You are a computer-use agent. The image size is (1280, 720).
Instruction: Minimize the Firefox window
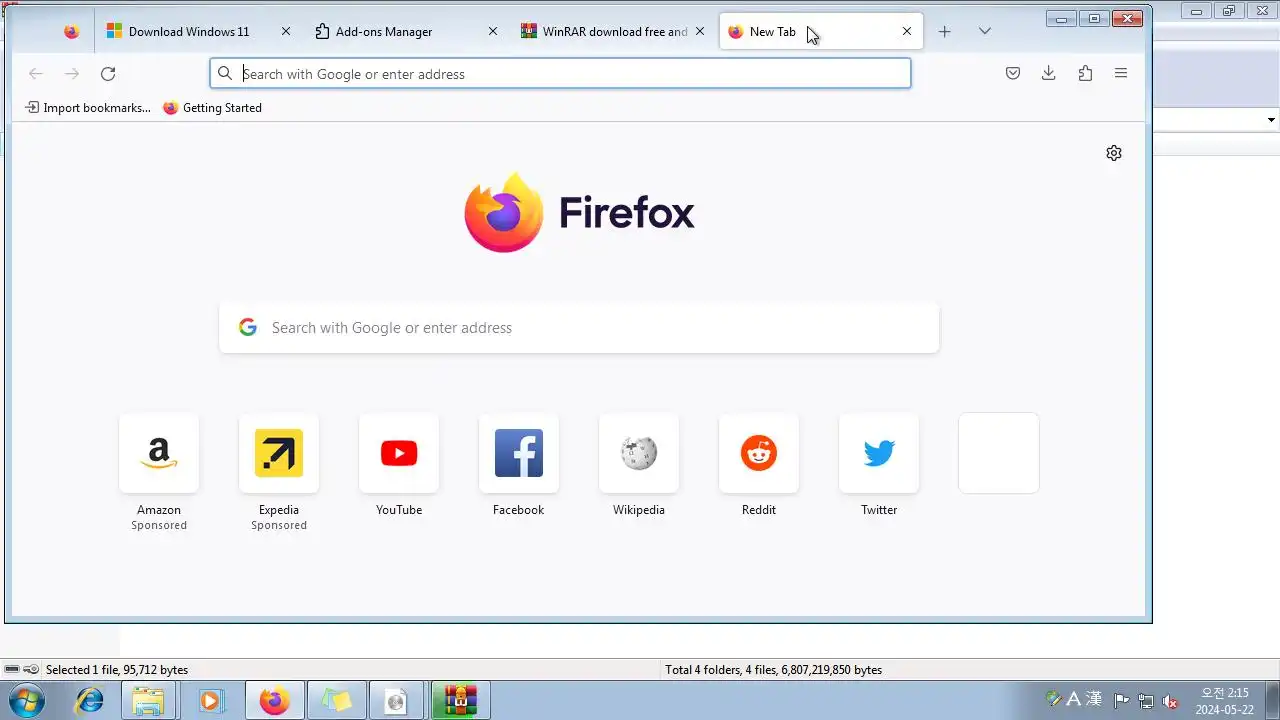coord(1061,18)
